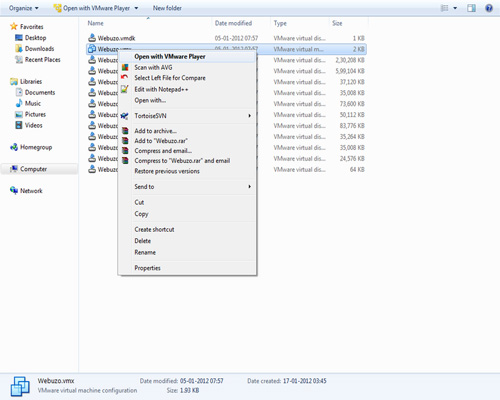Choose Restore previous versions

point(167,171)
